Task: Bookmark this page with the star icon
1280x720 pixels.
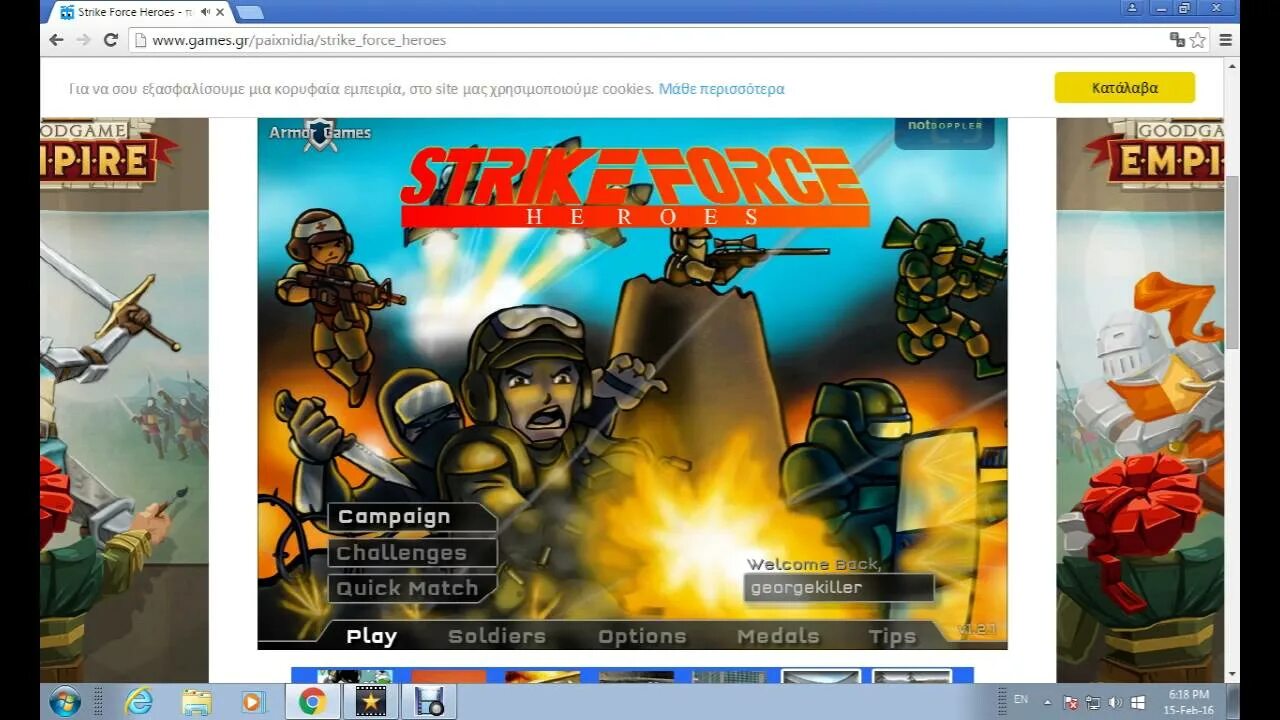Action: [1197, 40]
